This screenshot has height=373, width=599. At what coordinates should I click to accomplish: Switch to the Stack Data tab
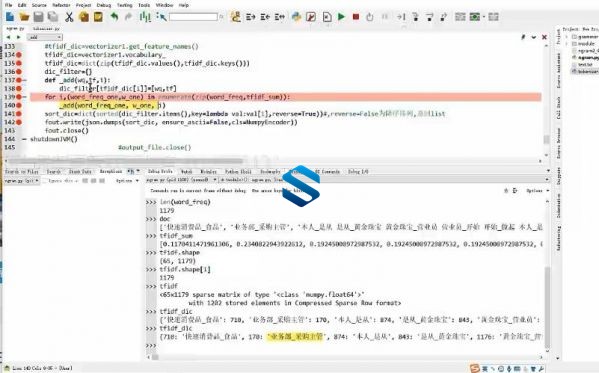(x=80, y=172)
